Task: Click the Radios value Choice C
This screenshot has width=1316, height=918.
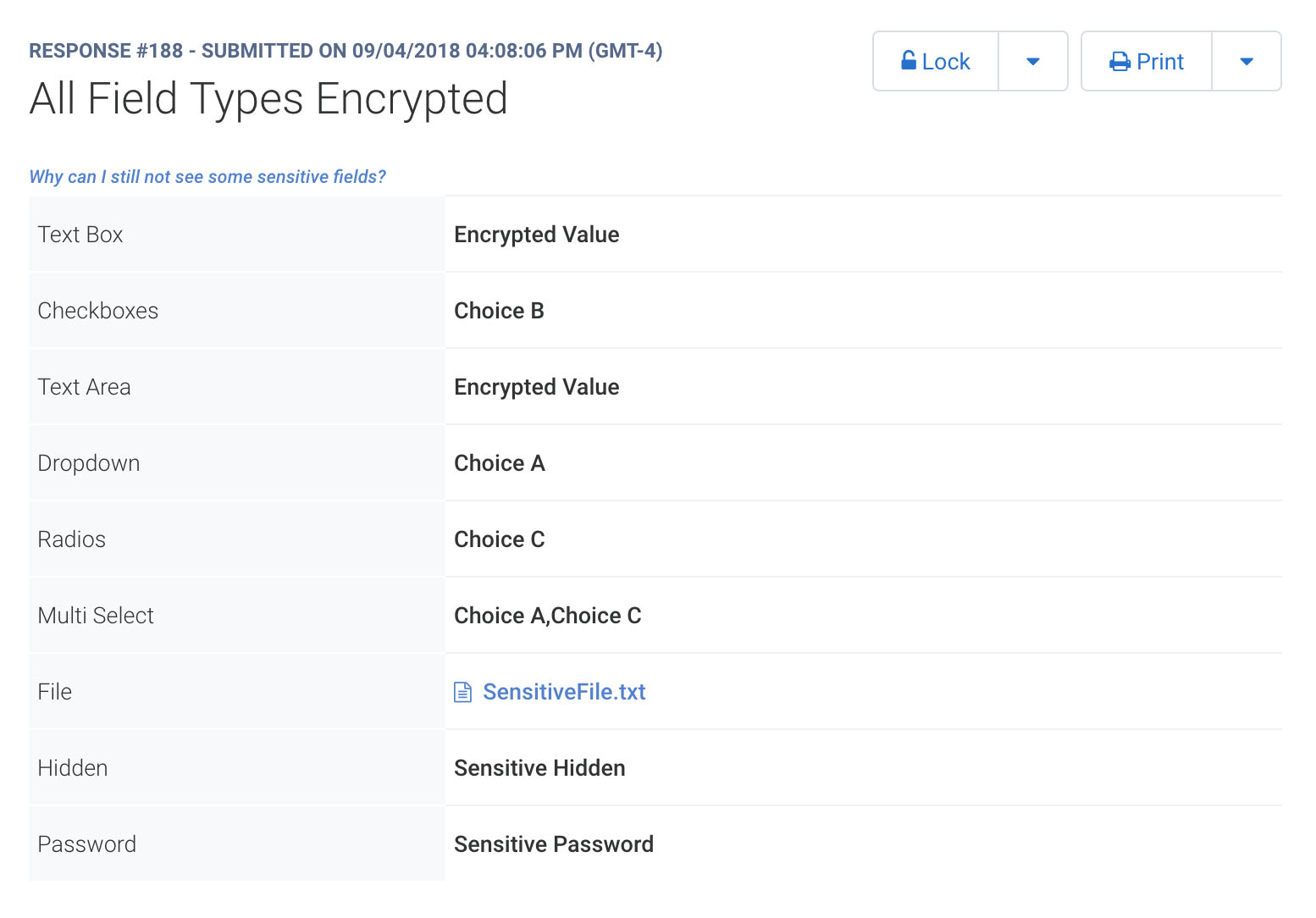Action: click(x=500, y=539)
